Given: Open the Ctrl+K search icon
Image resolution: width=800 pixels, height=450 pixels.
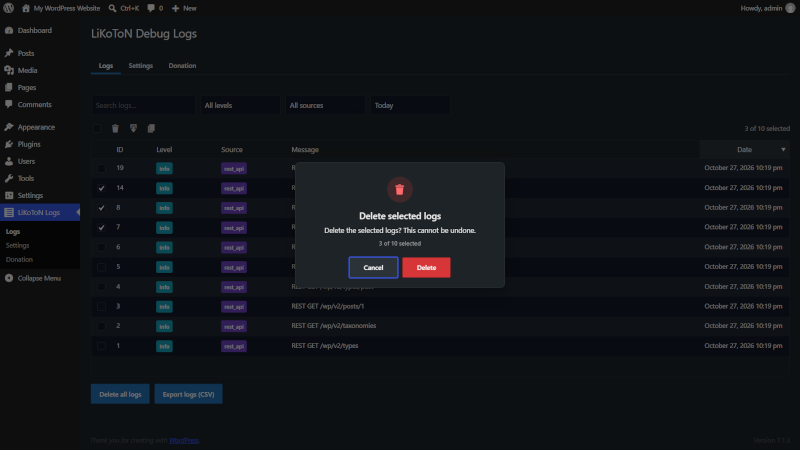Looking at the screenshot, I should point(112,8).
